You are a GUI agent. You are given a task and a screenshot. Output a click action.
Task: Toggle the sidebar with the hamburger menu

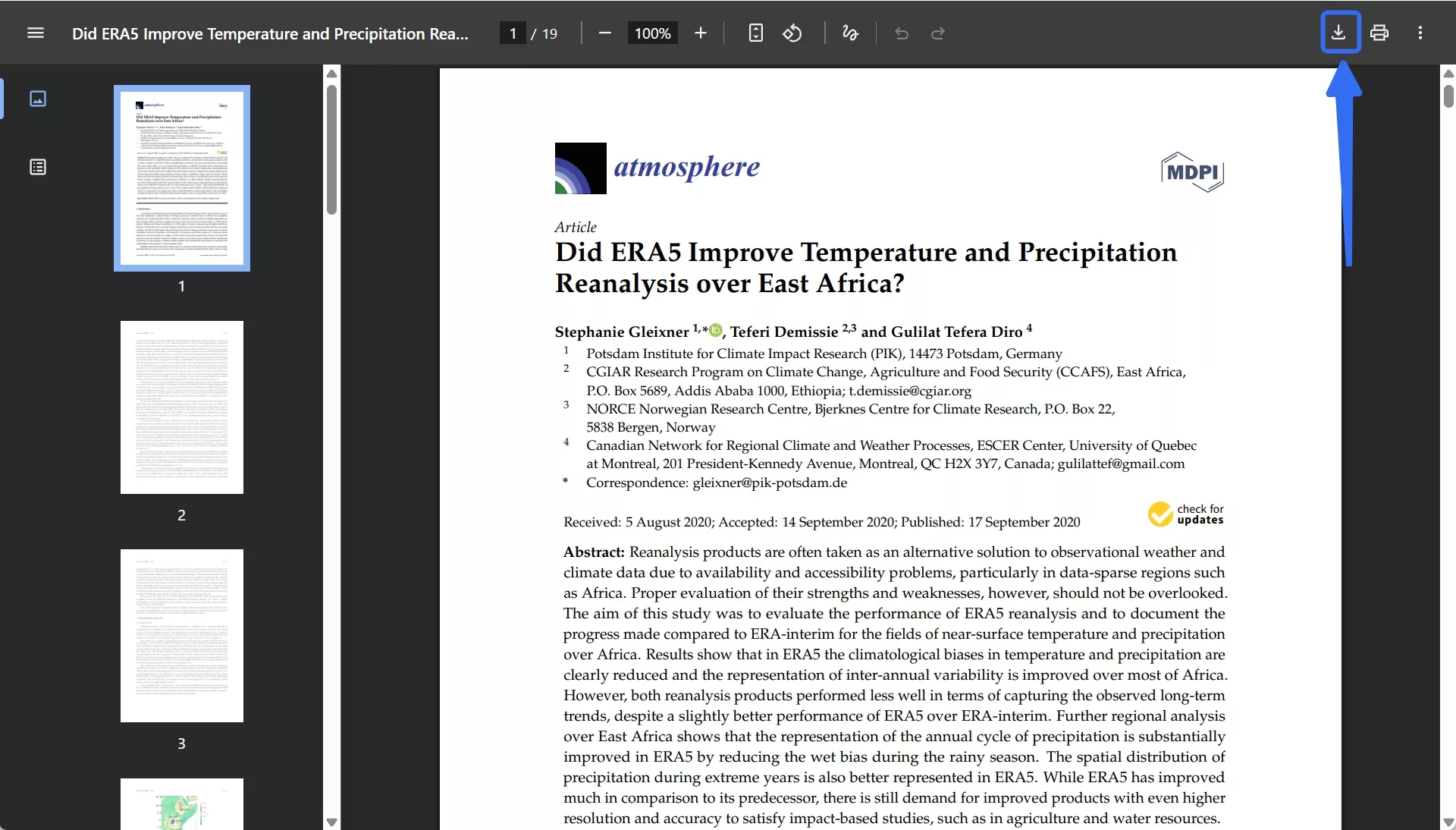[36, 33]
